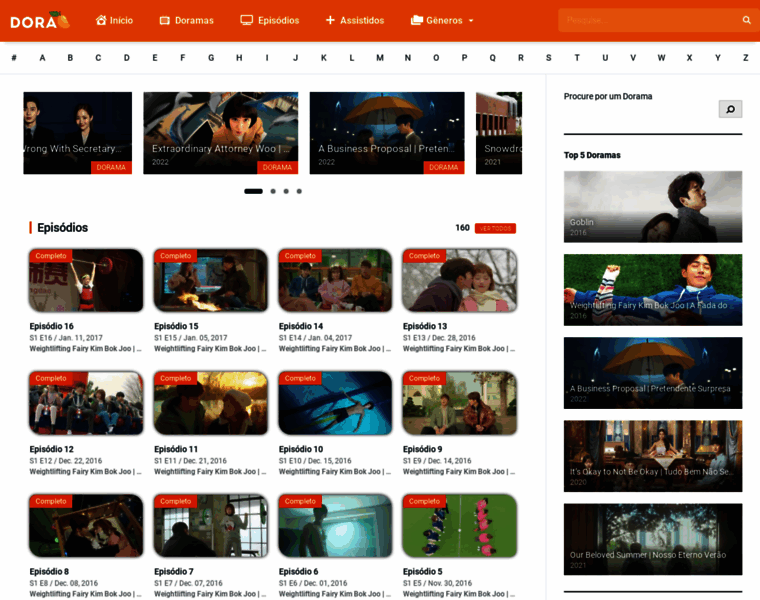The width and height of the screenshot is (760, 600).
Task: Open the Secretary Kim carousel card
Action: 78,133
